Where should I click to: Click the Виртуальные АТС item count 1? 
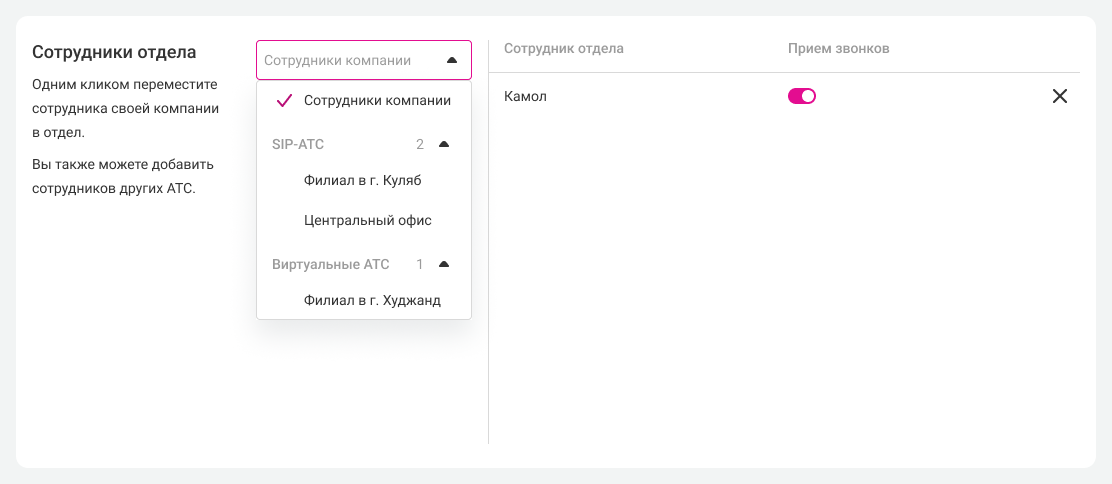(x=420, y=264)
